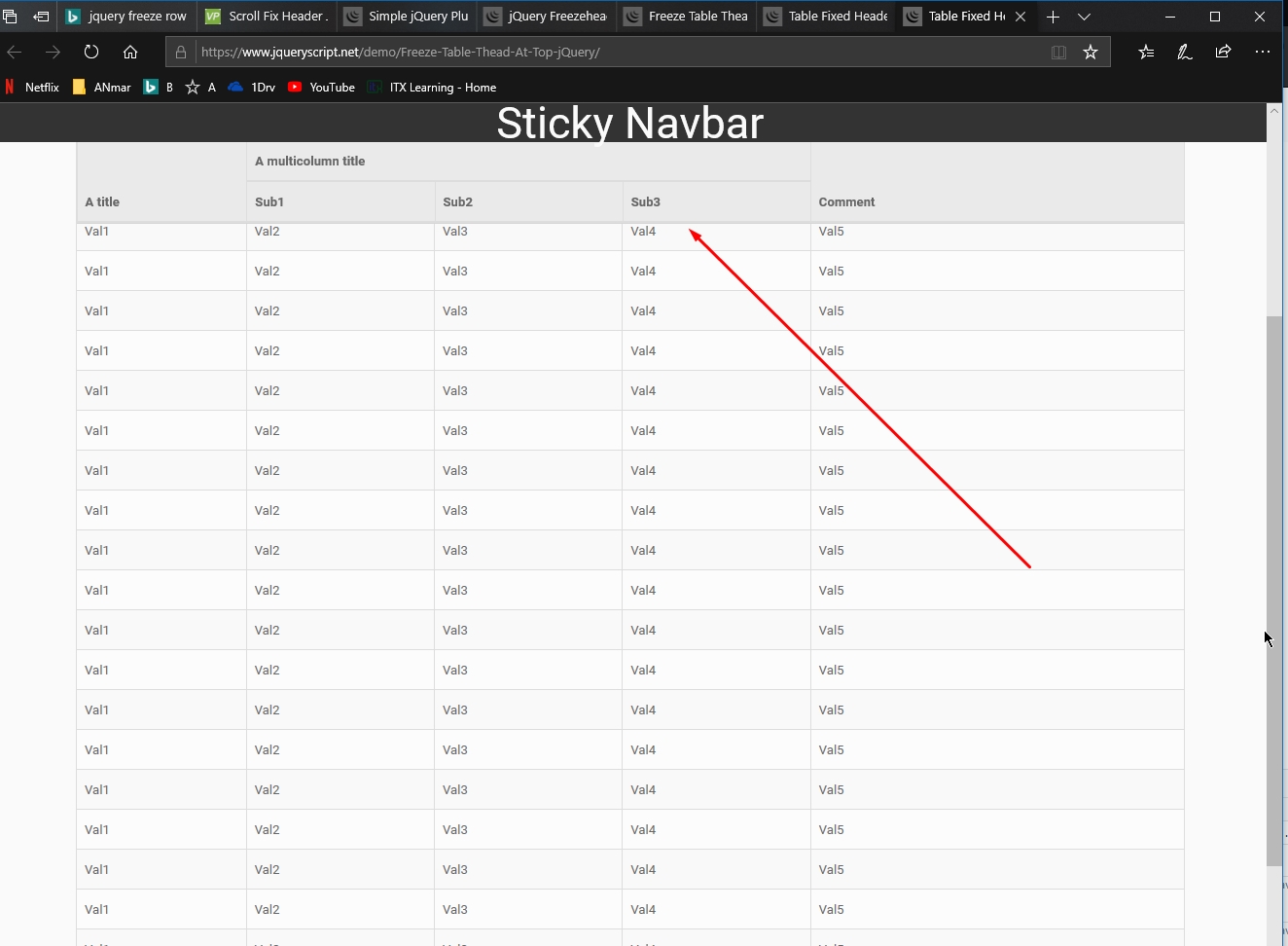This screenshot has width=1288, height=946.
Task: Show site security lock information
Action: pyautogui.click(x=181, y=53)
